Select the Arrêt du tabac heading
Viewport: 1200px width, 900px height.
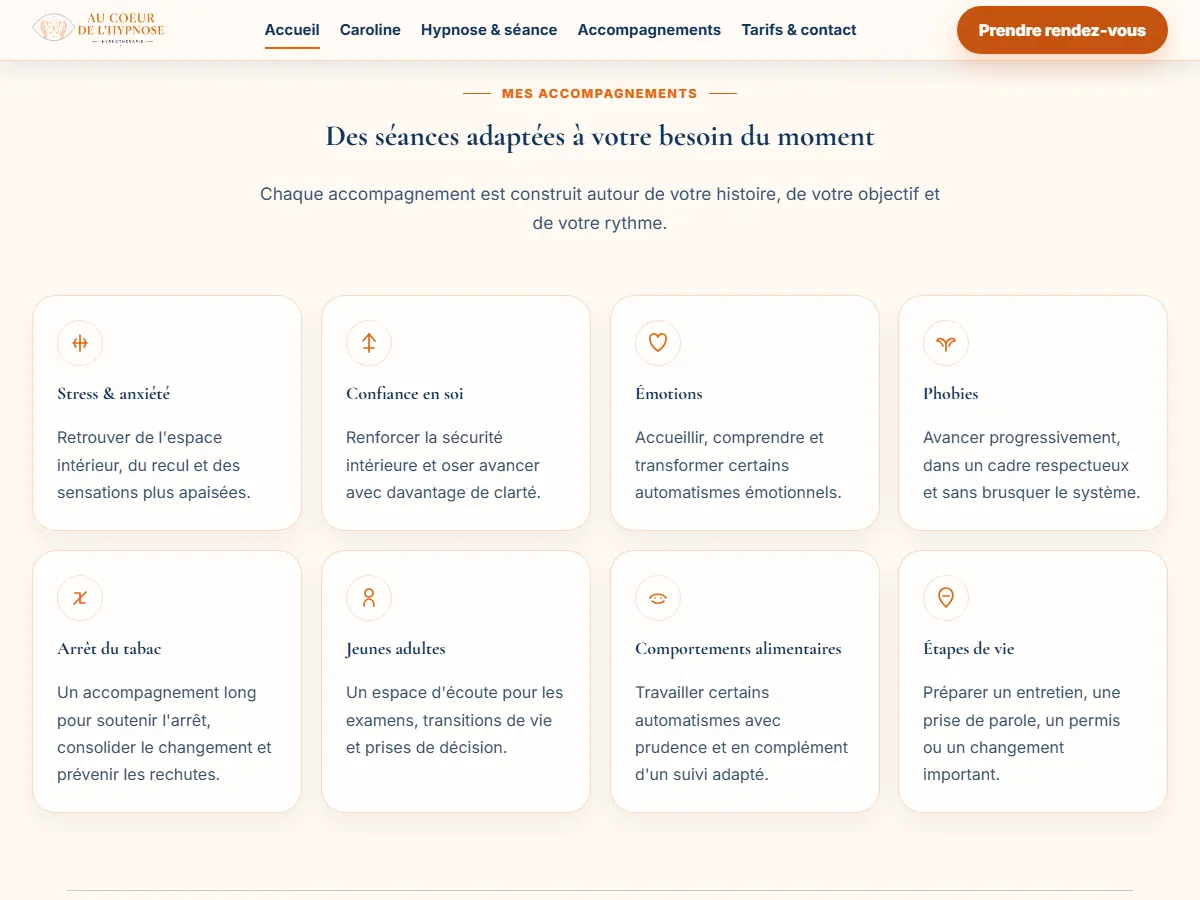[109, 649]
